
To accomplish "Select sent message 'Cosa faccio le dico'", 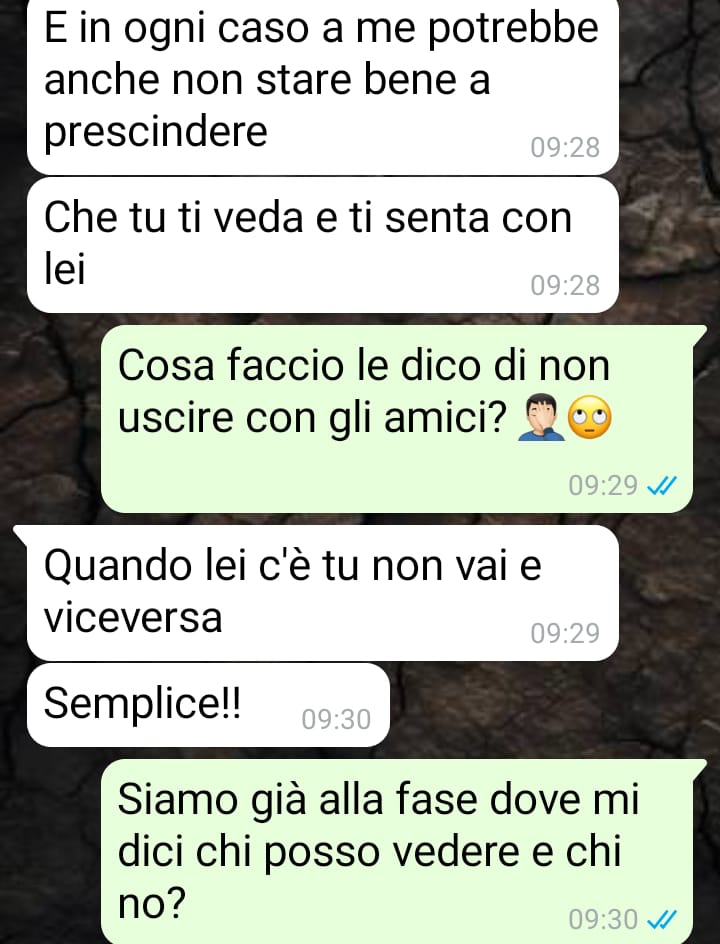I will tap(397, 419).
